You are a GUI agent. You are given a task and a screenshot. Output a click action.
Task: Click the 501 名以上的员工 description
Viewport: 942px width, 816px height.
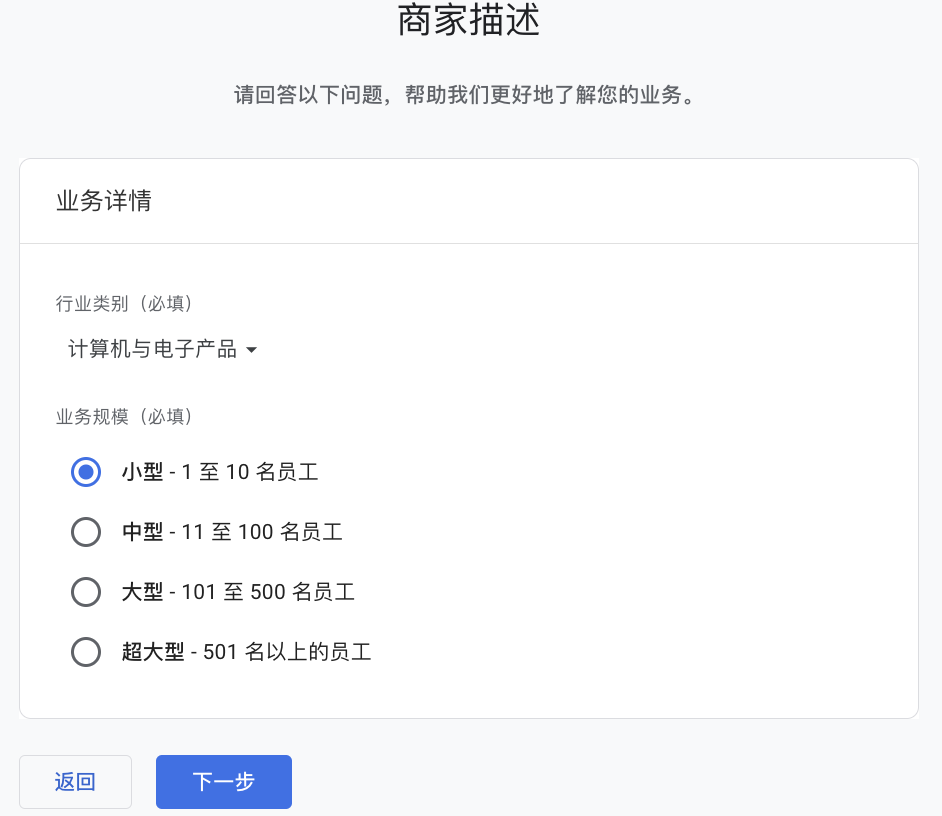coord(287,653)
